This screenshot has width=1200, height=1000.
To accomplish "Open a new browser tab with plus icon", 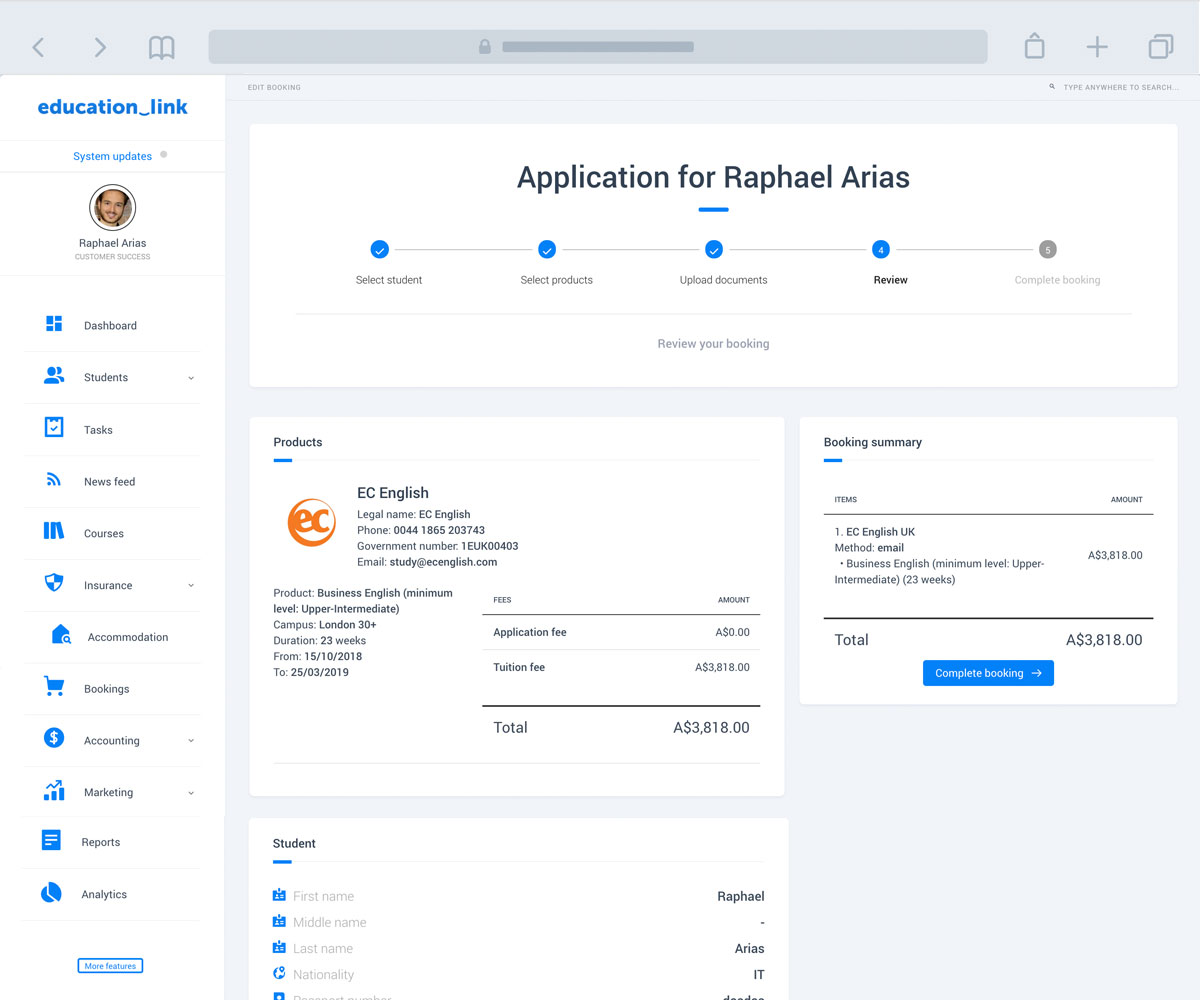I will 1097,47.
